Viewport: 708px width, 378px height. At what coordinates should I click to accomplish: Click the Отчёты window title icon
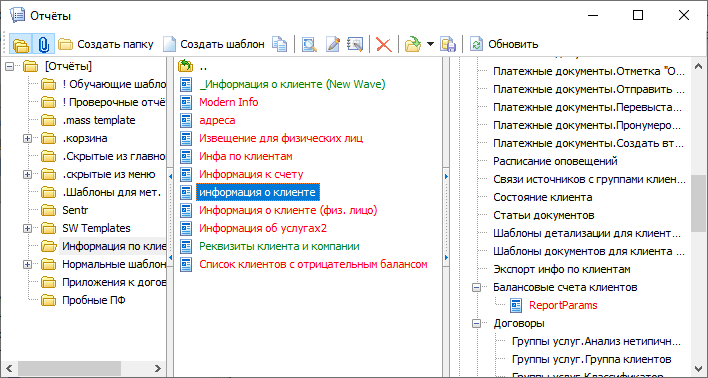[17, 16]
